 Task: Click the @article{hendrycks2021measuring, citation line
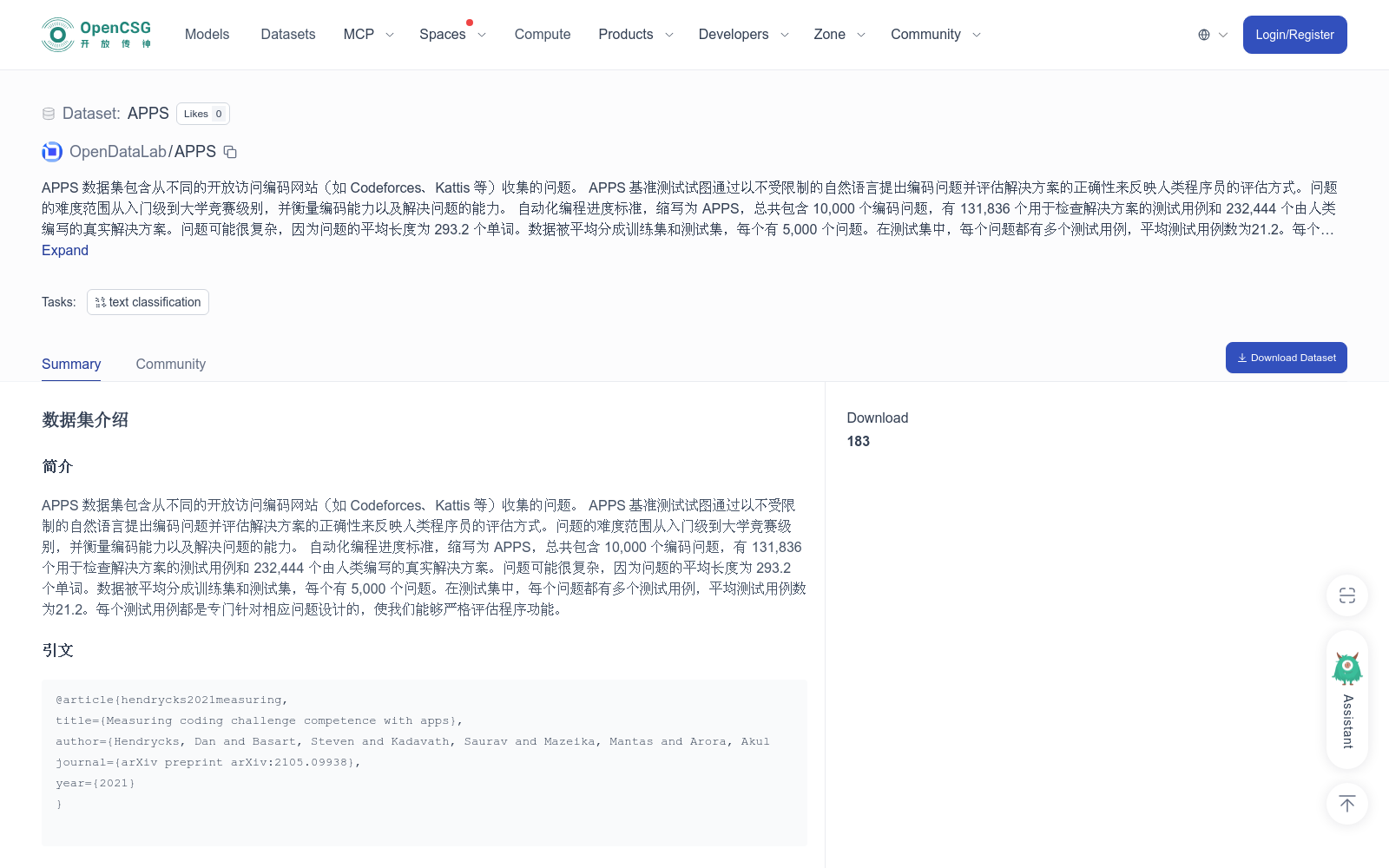point(172,700)
